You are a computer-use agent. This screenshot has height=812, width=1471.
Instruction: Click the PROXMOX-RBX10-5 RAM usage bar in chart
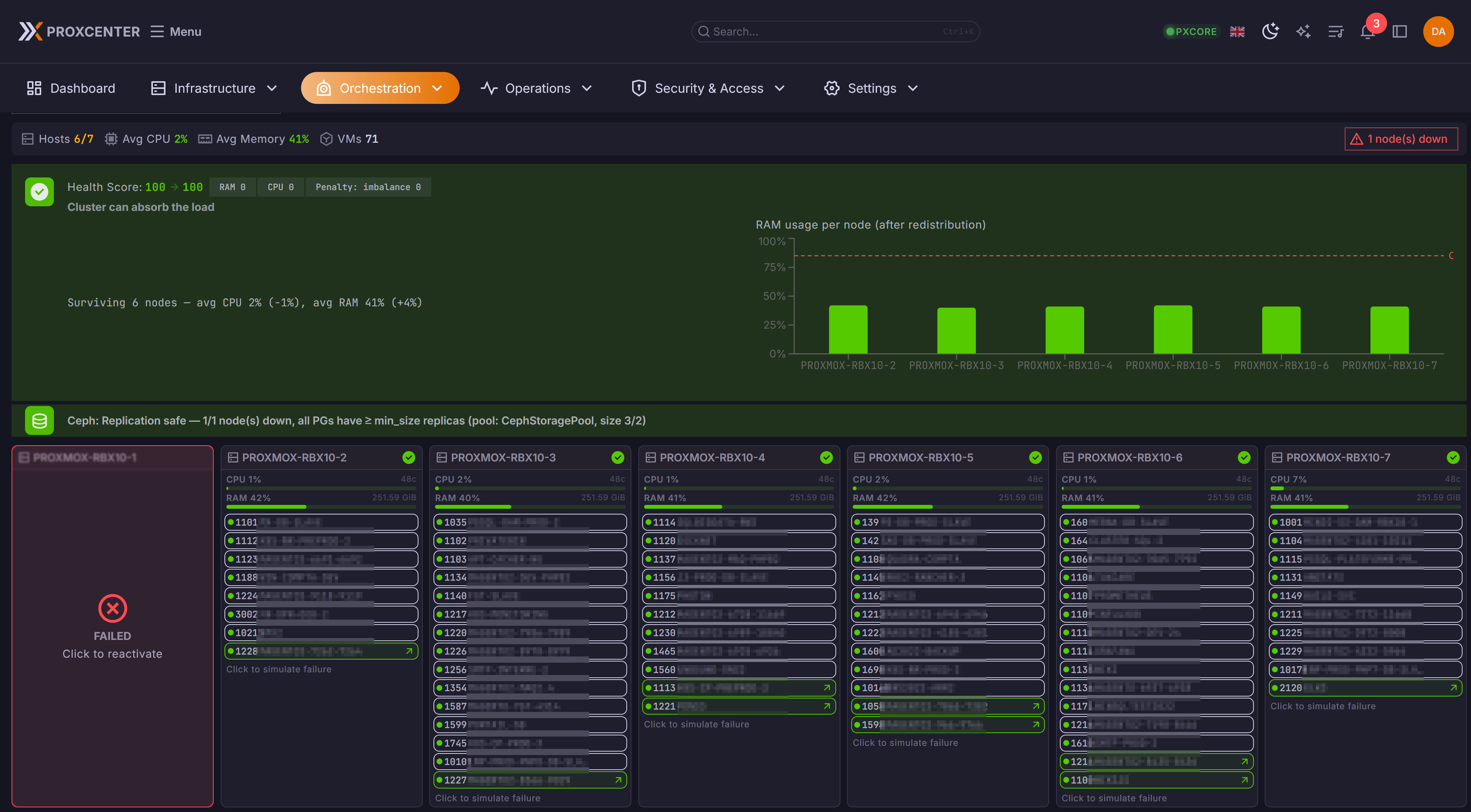[1172, 329]
